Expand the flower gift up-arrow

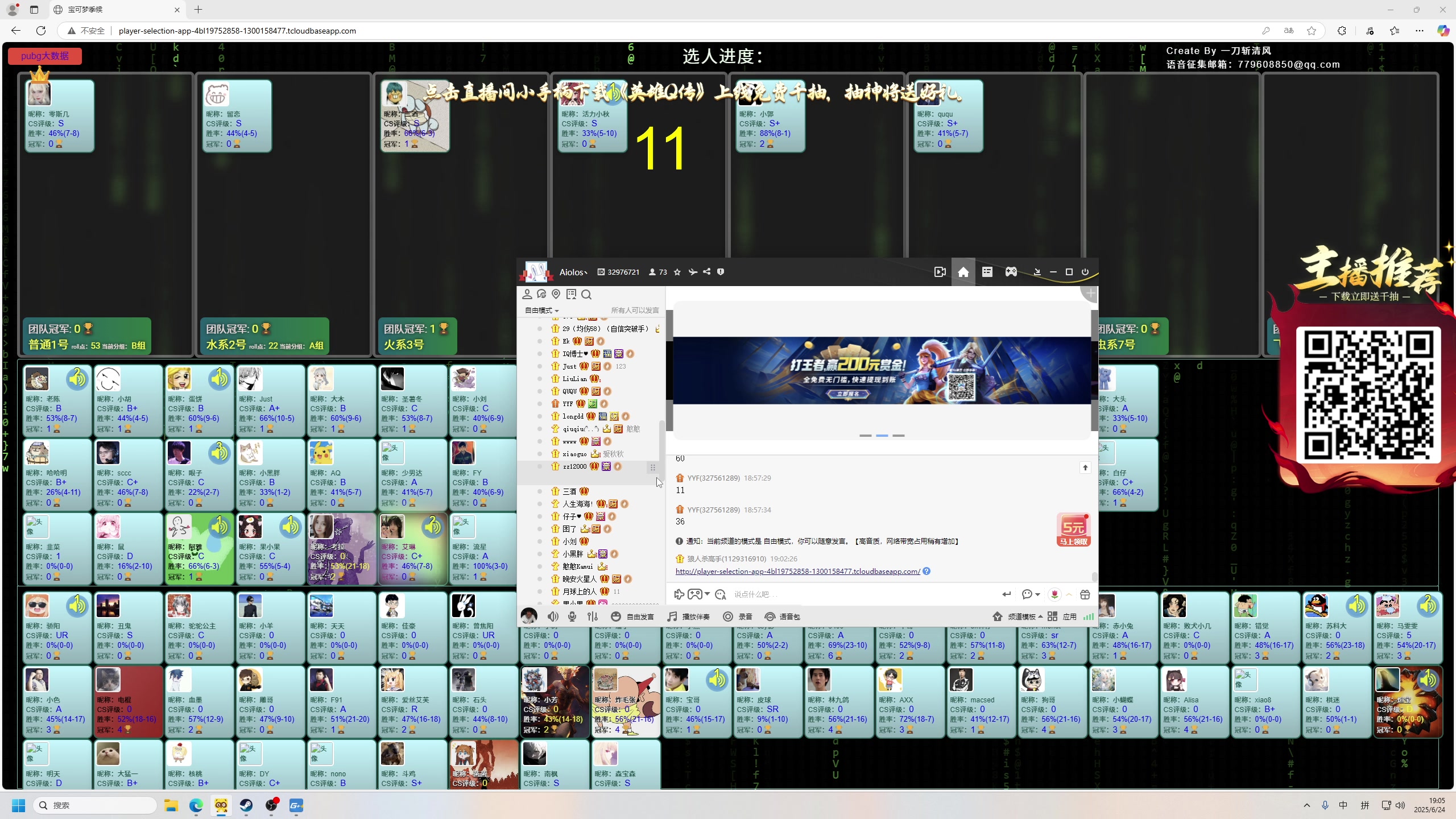tap(1069, 594)
